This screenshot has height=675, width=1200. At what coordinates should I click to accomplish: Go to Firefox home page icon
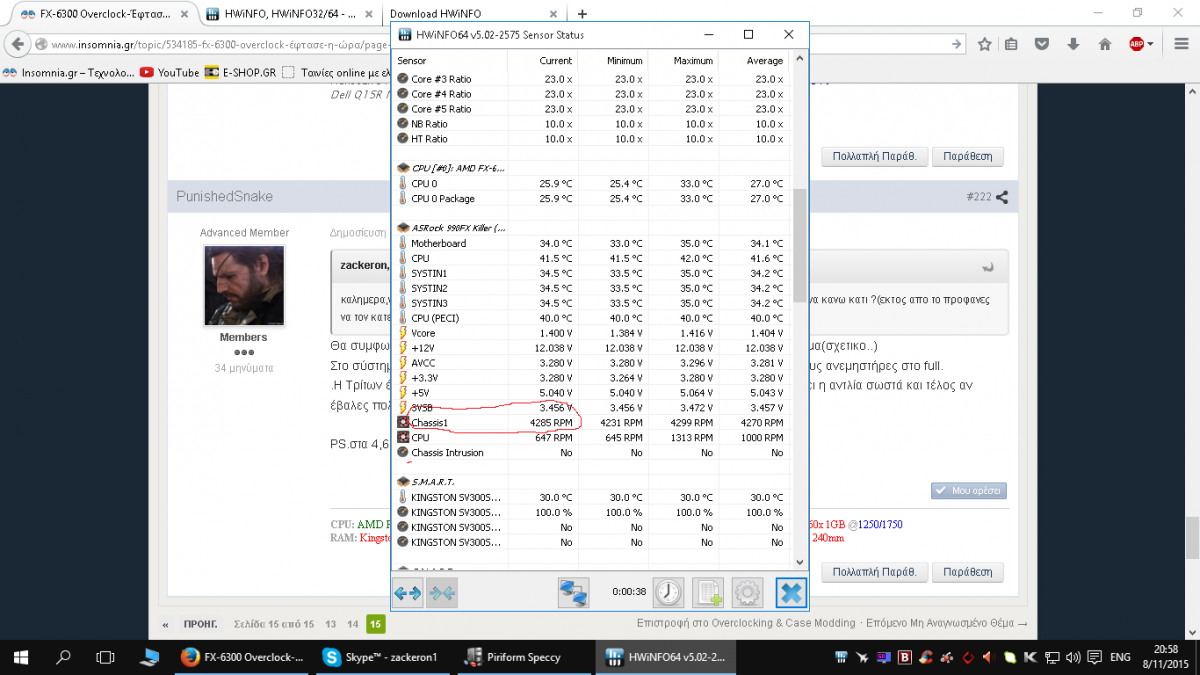[x=1105, y=45]
